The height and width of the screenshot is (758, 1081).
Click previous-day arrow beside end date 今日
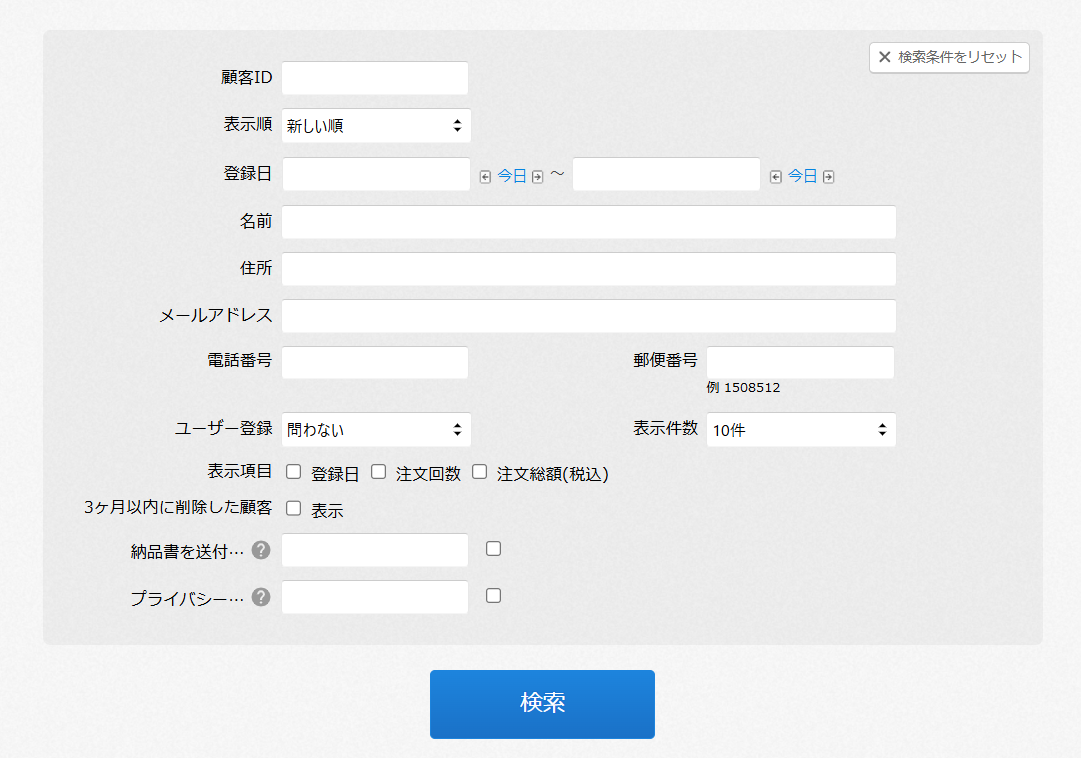point(775,177)
